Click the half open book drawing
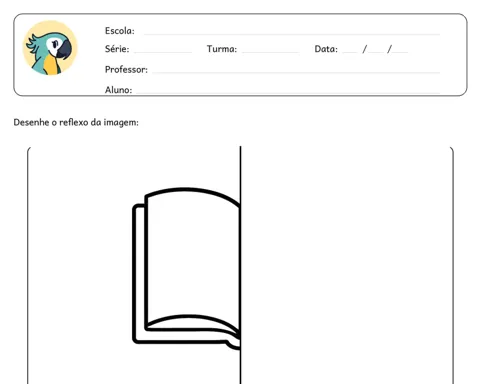The height and width of the screenshot is (384, 480). point(186,268)
